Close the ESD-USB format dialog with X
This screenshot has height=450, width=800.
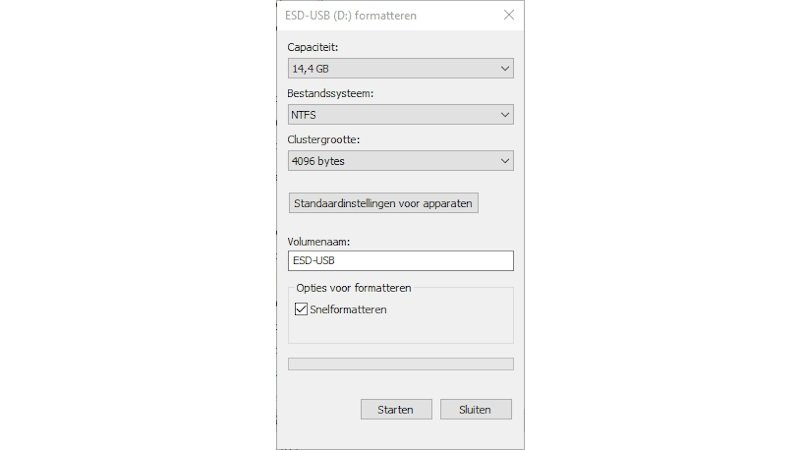509,15
